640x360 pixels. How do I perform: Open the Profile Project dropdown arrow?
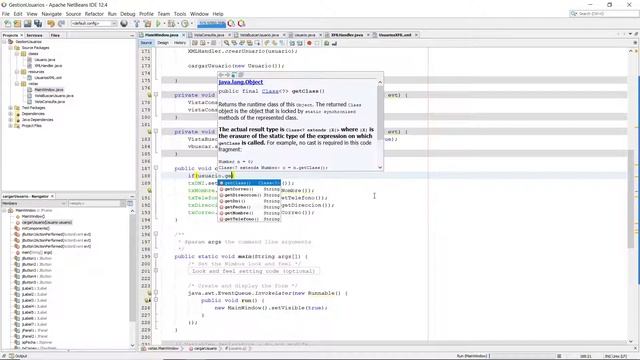coord(191,24)
